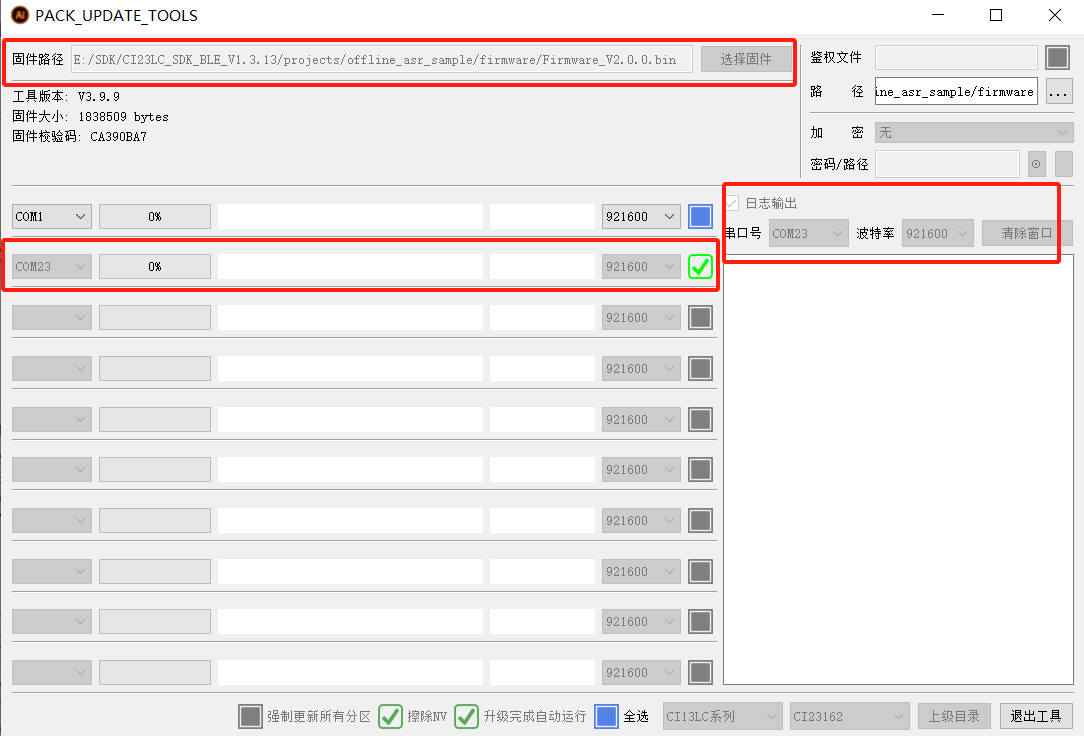Click the gray square beside 鉴权文件 field
The height and width of the screenshot is (736, 1084).
click(x=1057, y=58)
